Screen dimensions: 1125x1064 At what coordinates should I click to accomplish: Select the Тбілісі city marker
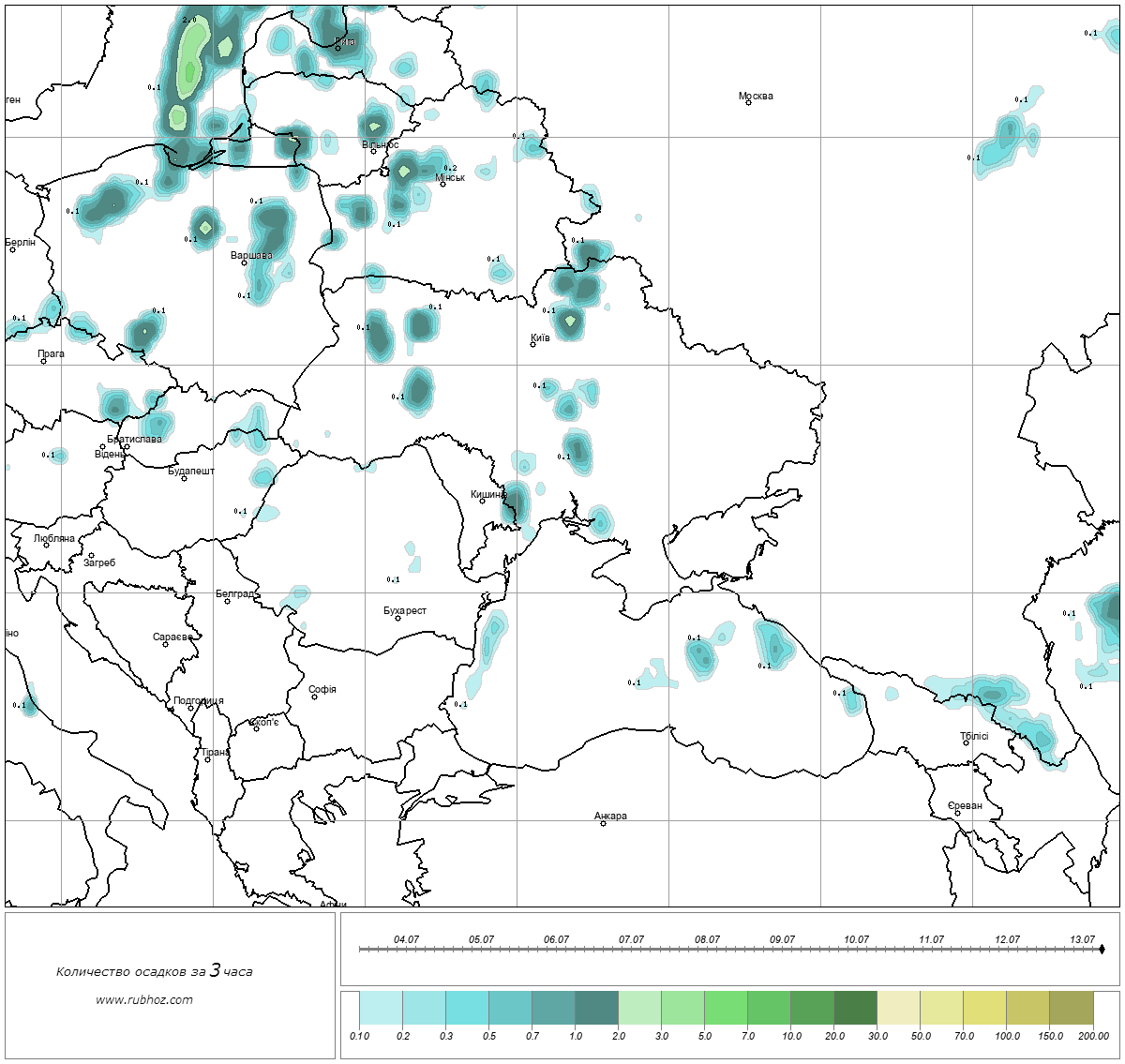(967, 743)
